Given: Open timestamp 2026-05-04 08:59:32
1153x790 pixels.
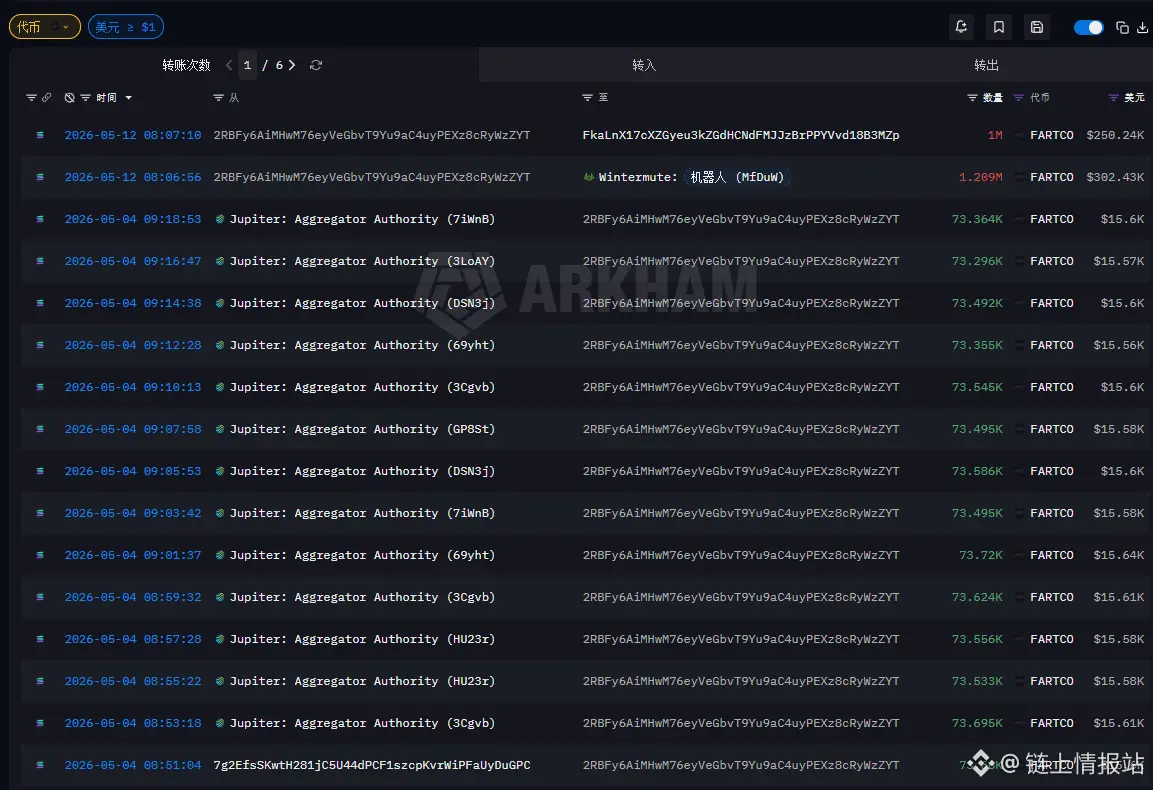Looking at the screenshot, I should (x=132, y=597).
